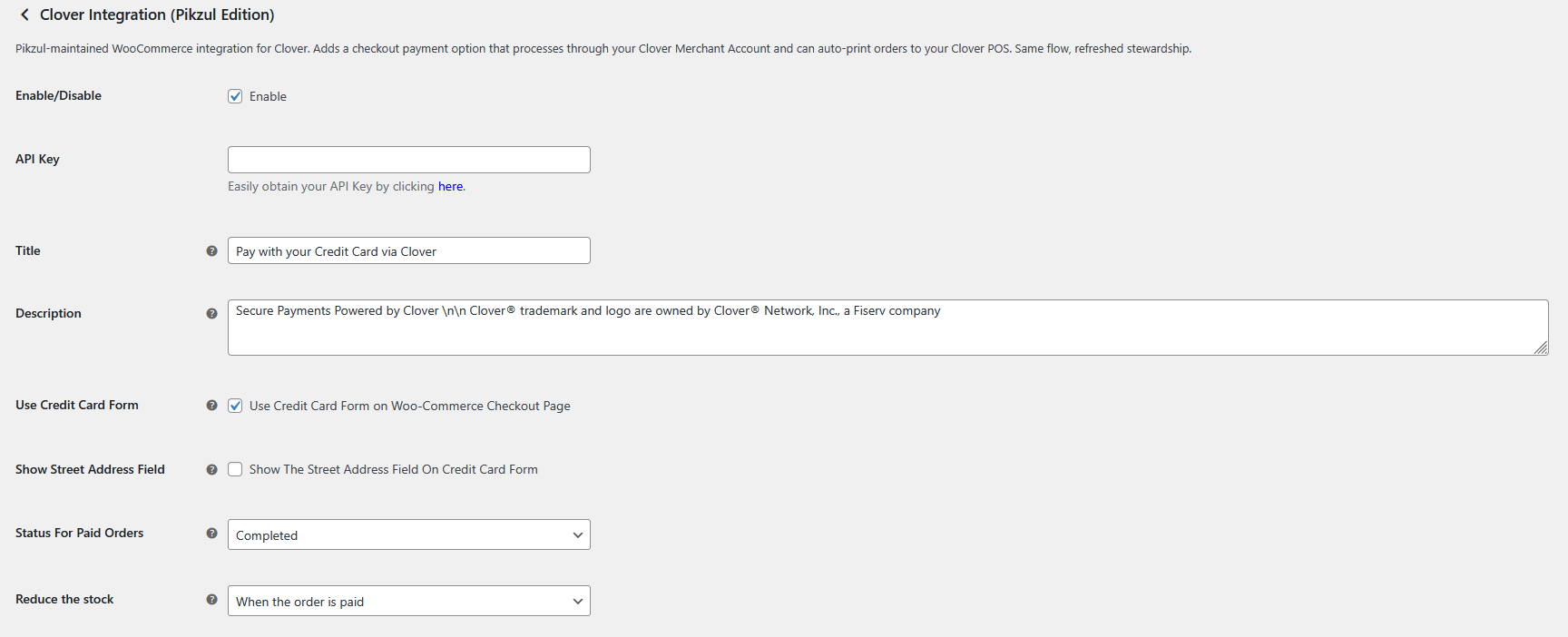This screenshot has width=1568, height=637.
Task: Click inside the API Key input field
Action: (408, 159)
